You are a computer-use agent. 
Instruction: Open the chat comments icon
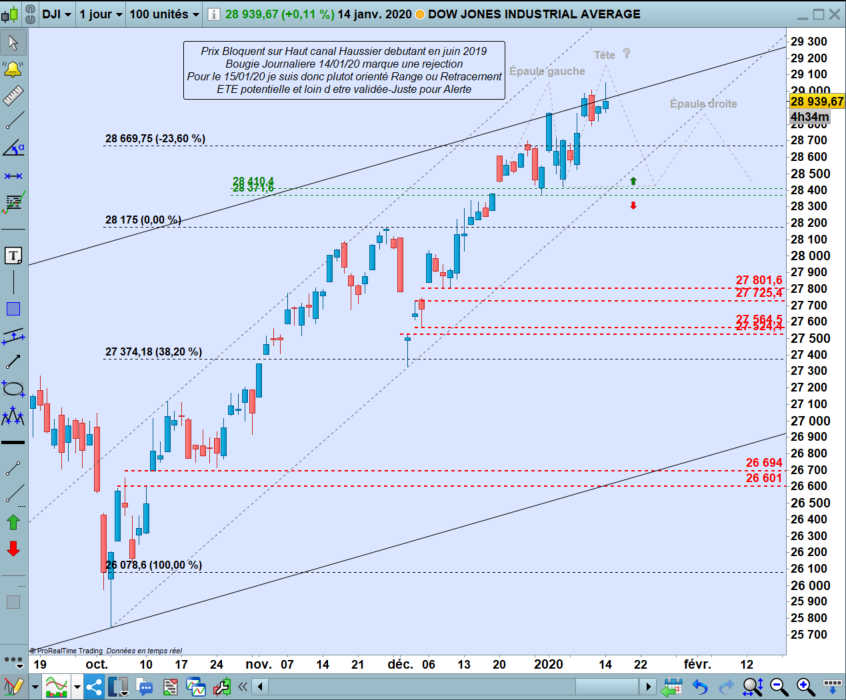(x=145, y=688)
